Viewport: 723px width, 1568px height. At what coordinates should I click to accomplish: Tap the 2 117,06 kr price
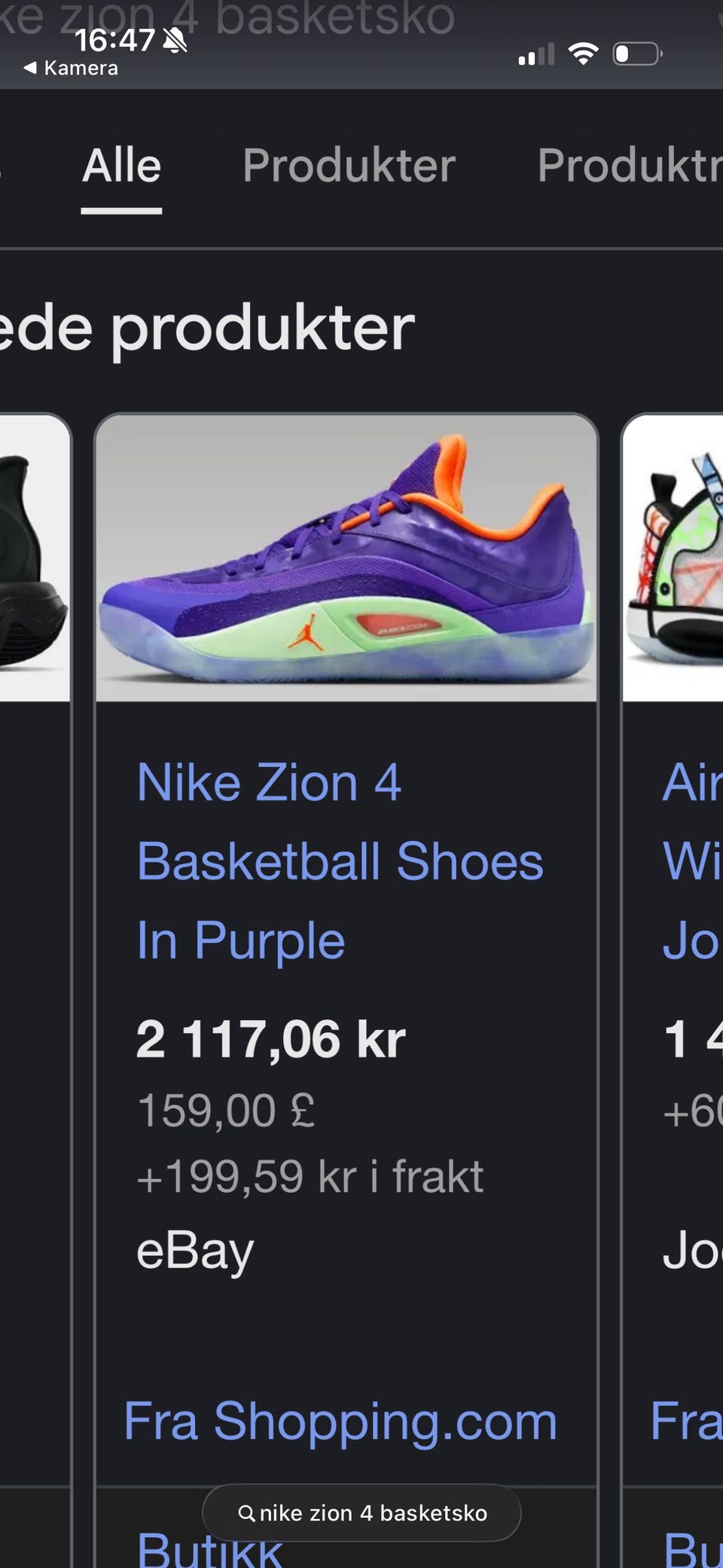click(271, 1039)
